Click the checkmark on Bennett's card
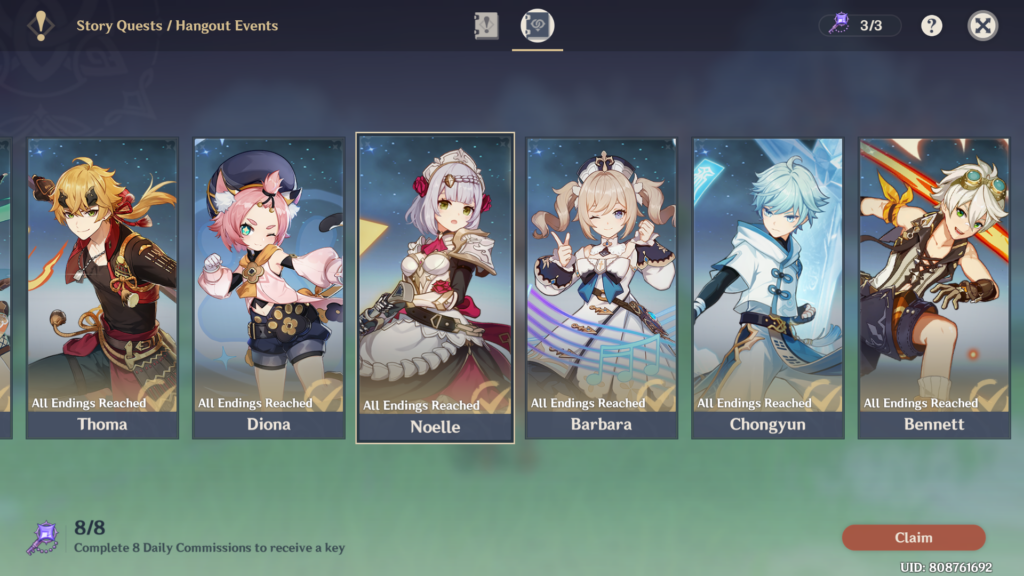This screenshot has height=576, width=1024. (x=991, y=393)
